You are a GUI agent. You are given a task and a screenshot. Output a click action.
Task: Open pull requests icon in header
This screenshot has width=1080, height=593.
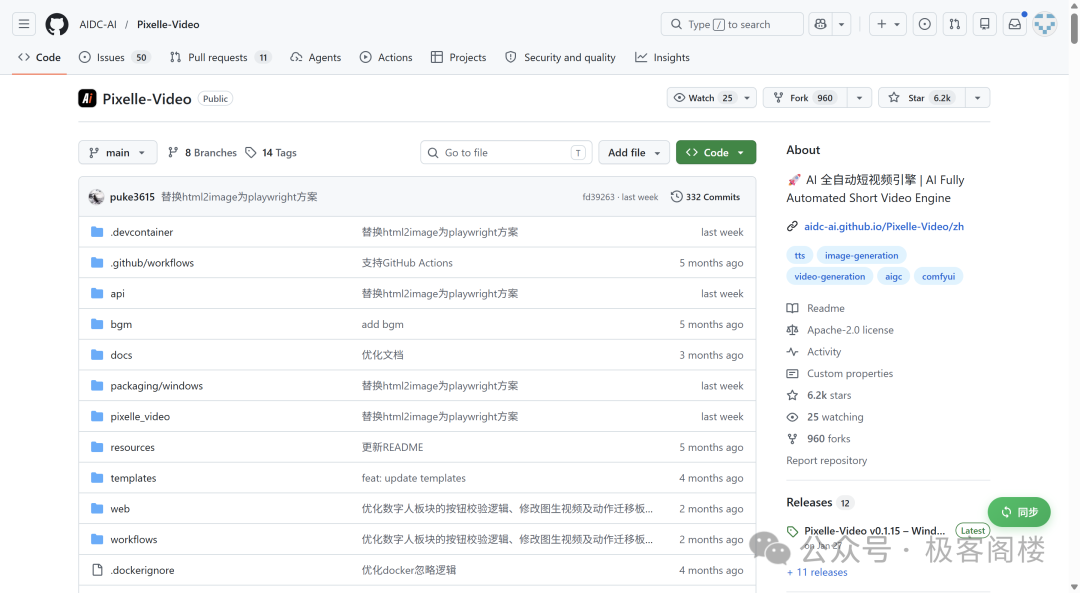click(955, 24)
